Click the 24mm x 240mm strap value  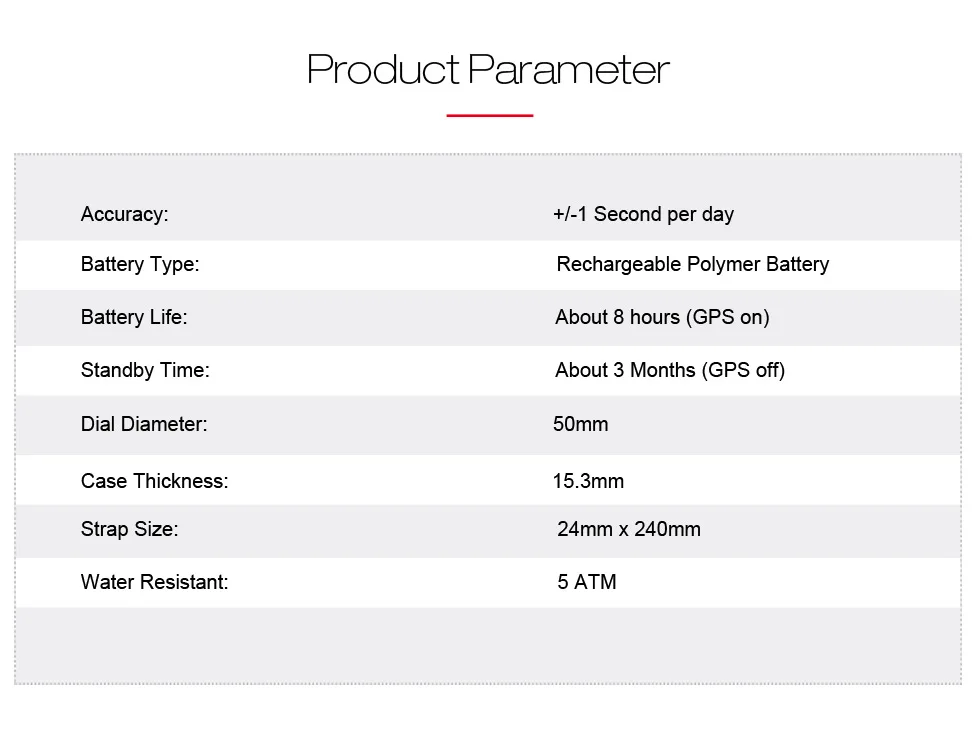(629, 529)
